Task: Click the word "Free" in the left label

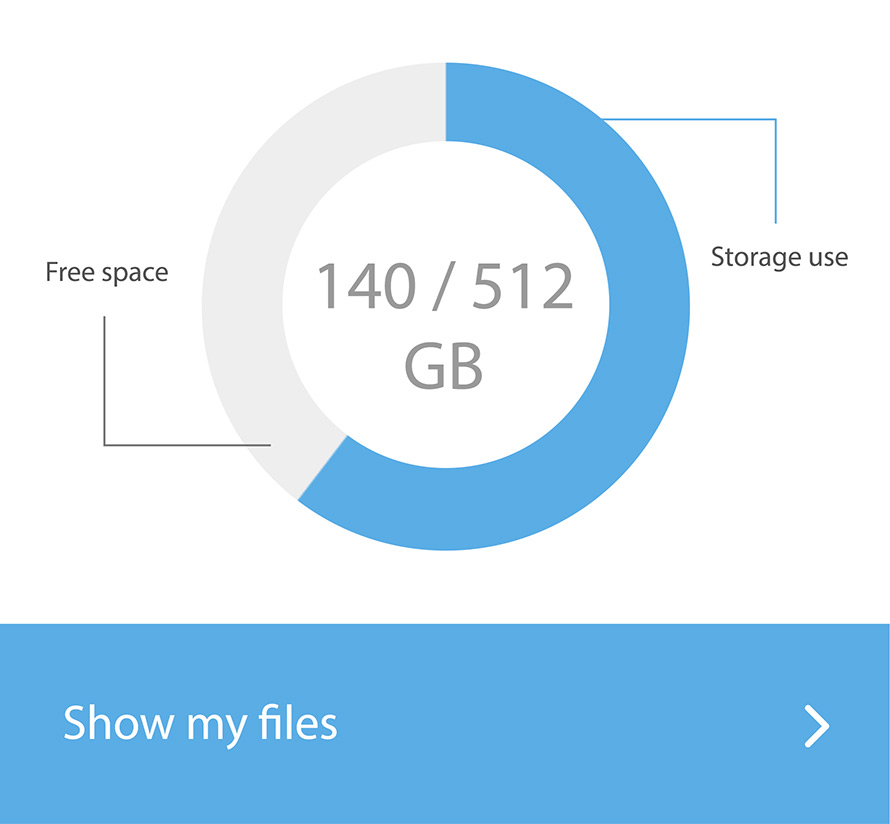Action: 70,272
